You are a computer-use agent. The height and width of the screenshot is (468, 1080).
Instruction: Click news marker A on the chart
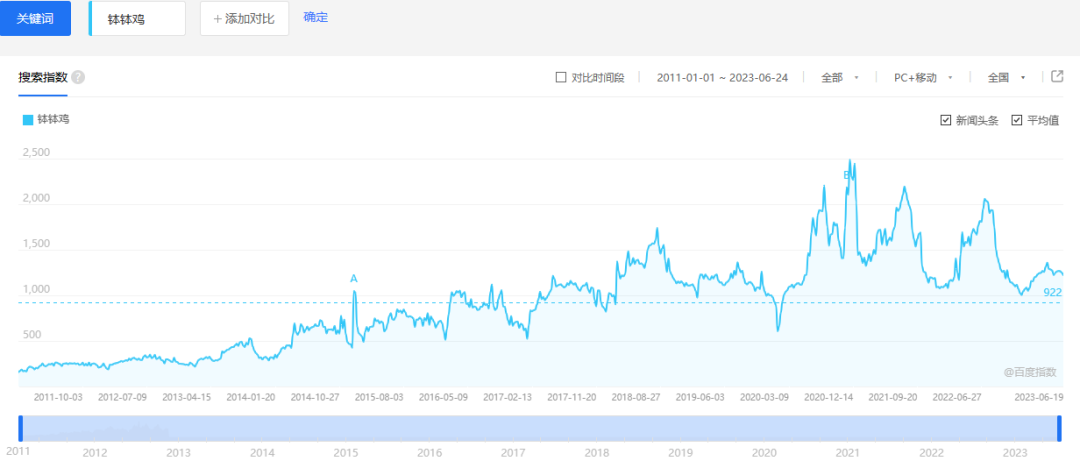(x=354, y=278)
